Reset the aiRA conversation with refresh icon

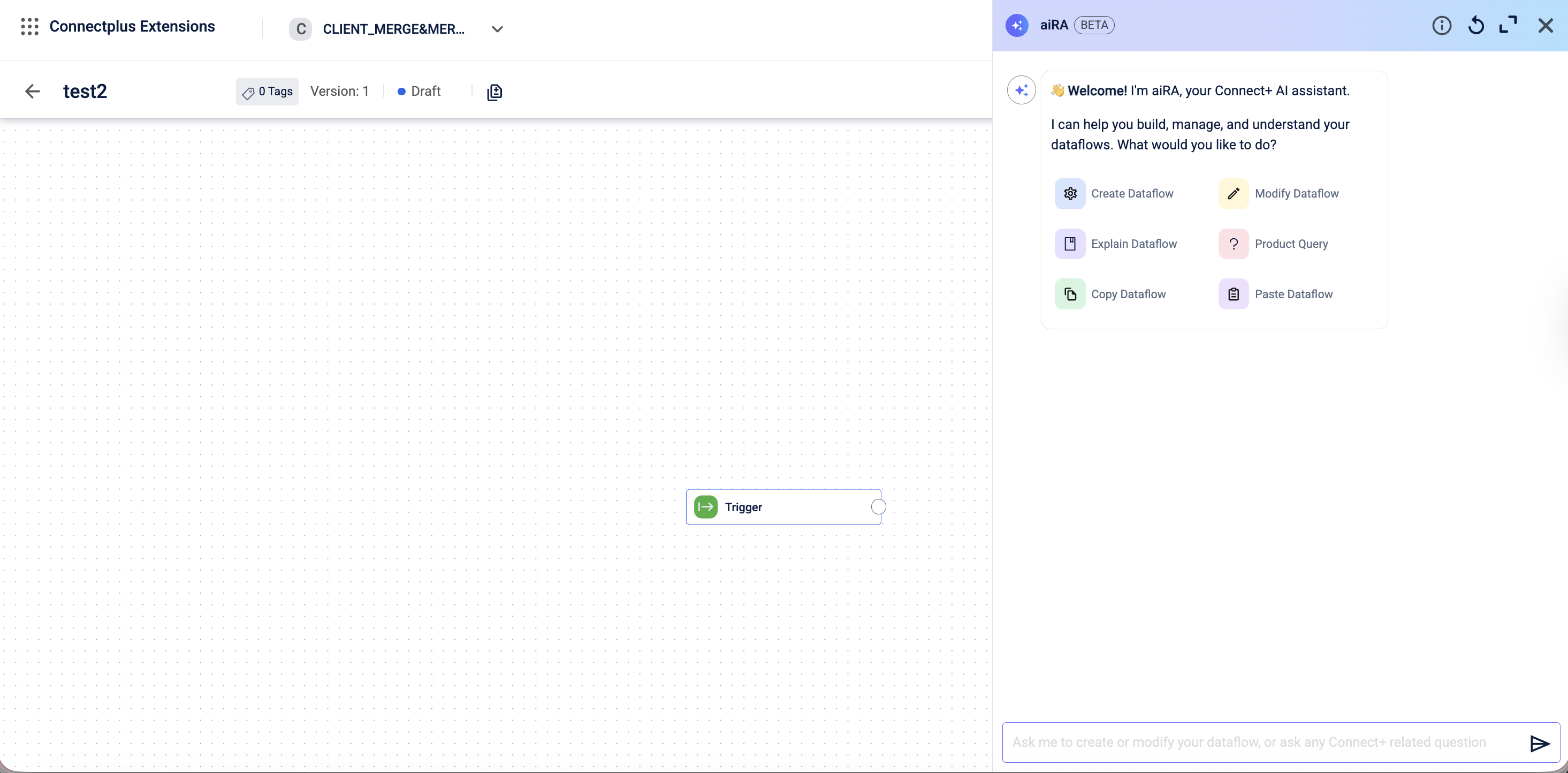[1475, 26]
